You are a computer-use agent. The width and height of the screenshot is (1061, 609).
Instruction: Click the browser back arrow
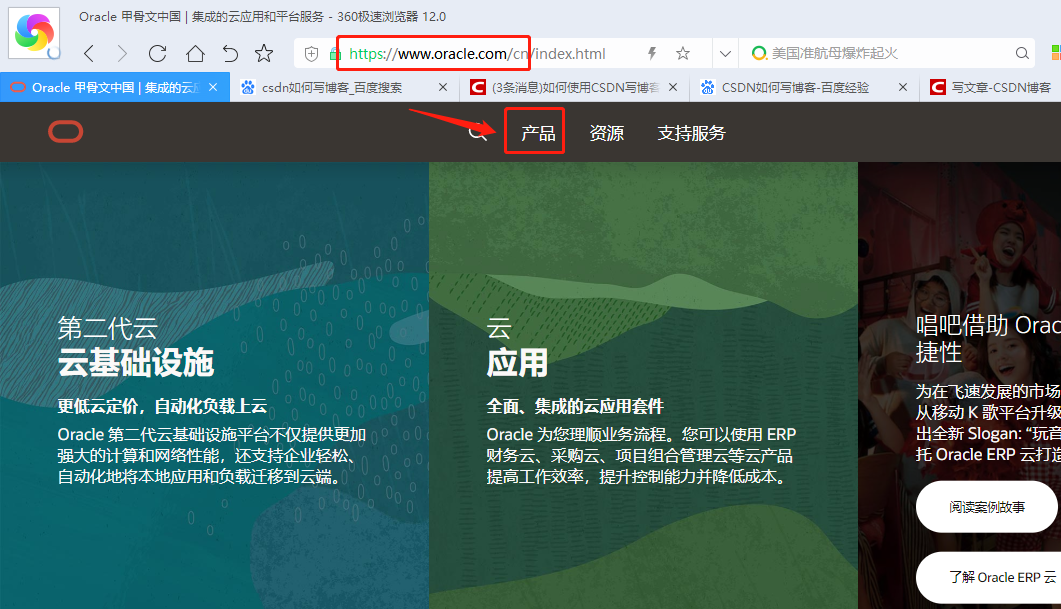coord(89,53)
